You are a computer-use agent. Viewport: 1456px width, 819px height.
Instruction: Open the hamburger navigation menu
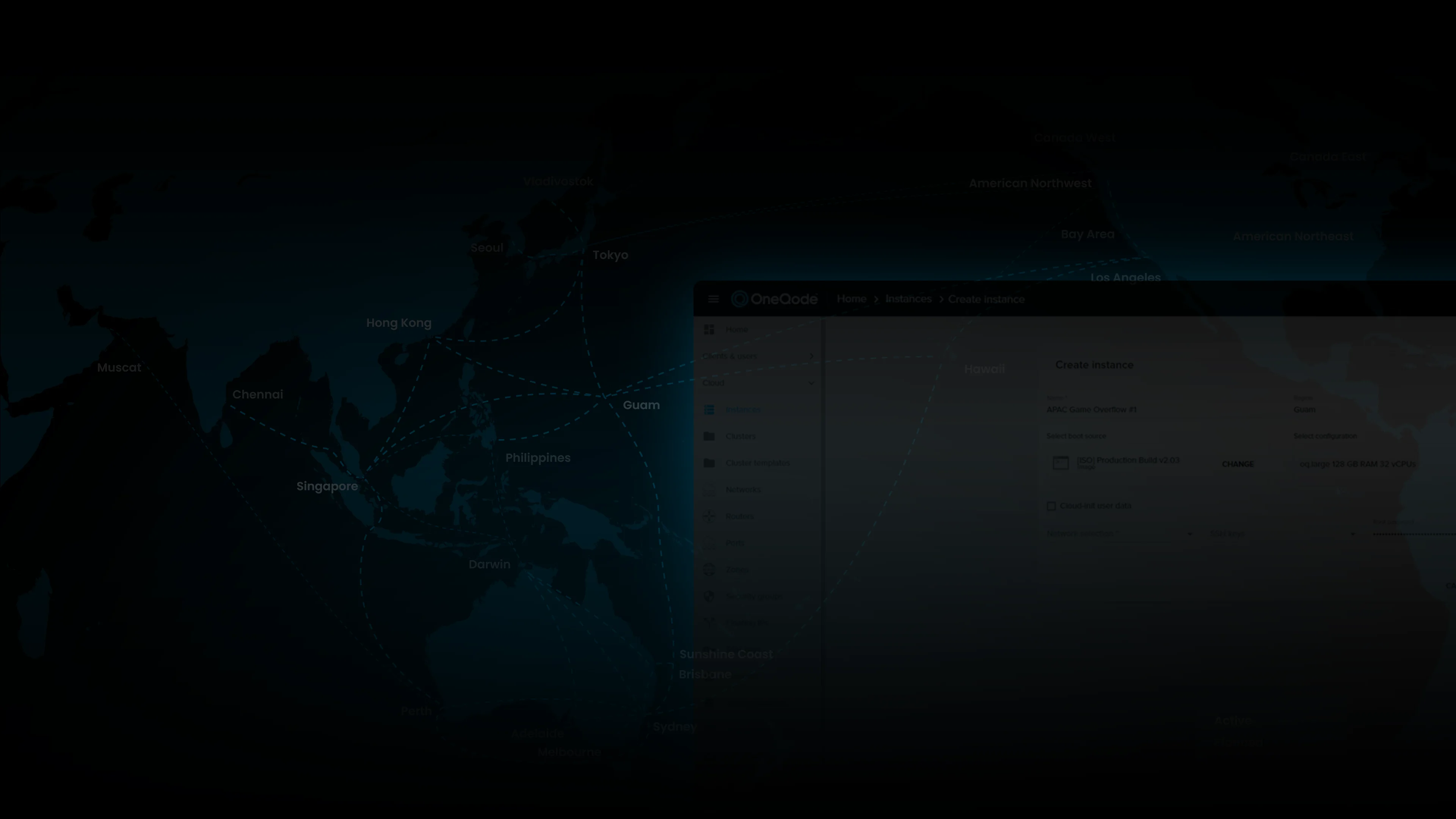click(x=713, y=299)
